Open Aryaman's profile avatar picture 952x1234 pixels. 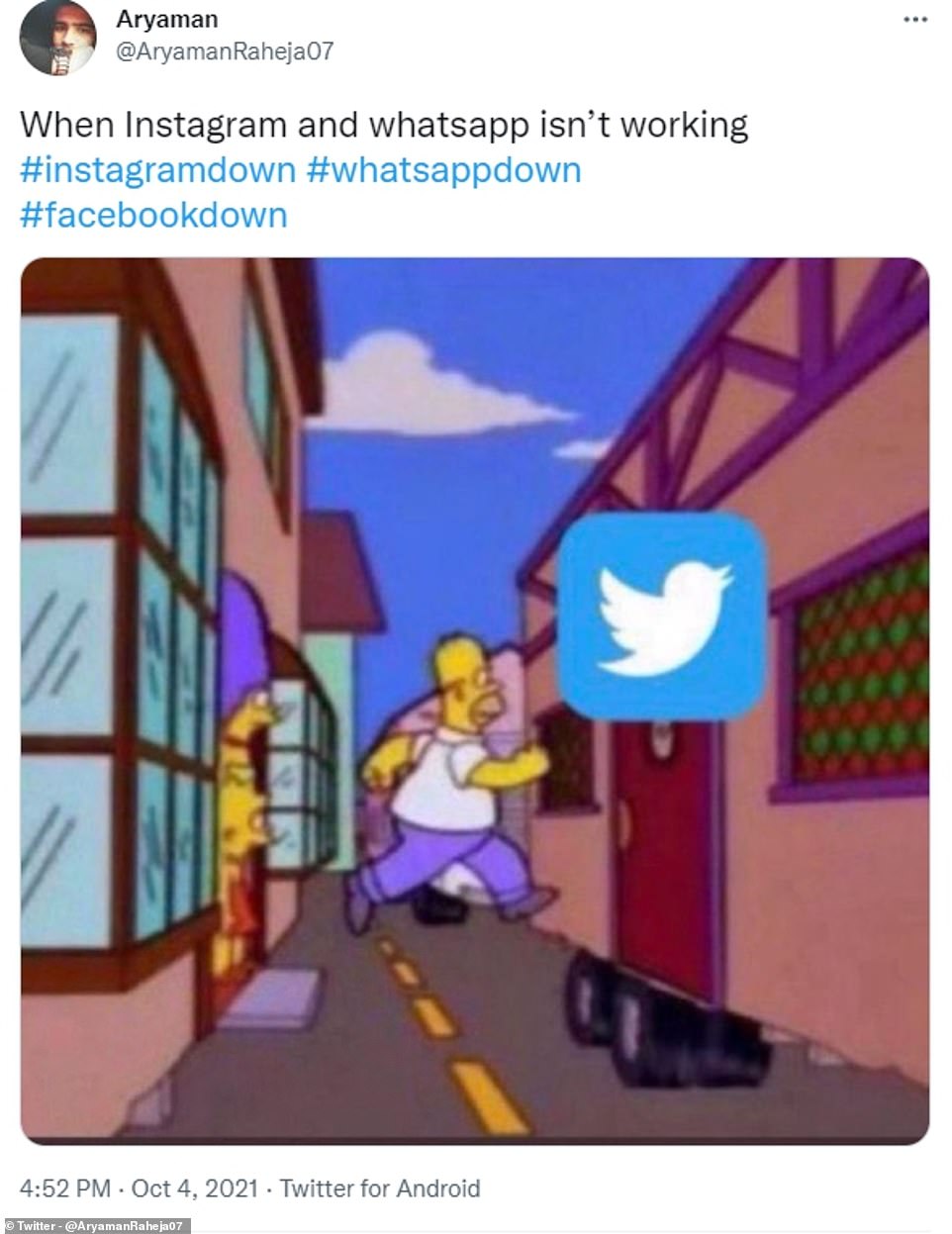coord(57,38)
